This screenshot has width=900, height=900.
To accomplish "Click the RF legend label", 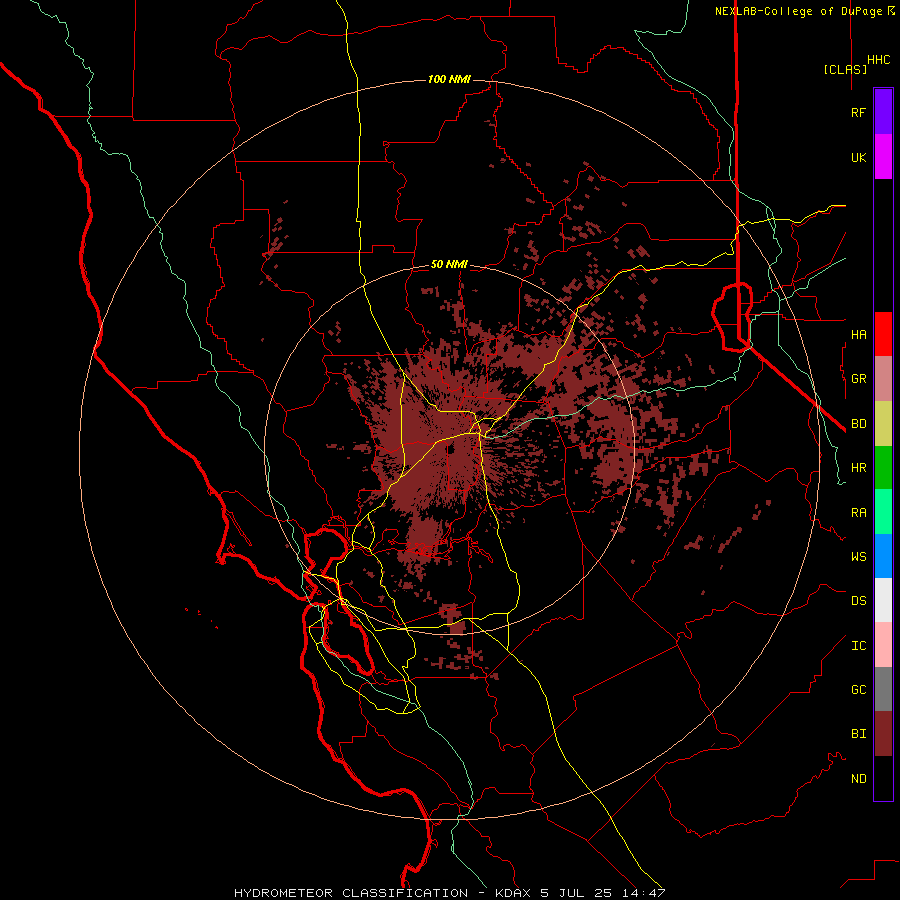I will [858, 113].
